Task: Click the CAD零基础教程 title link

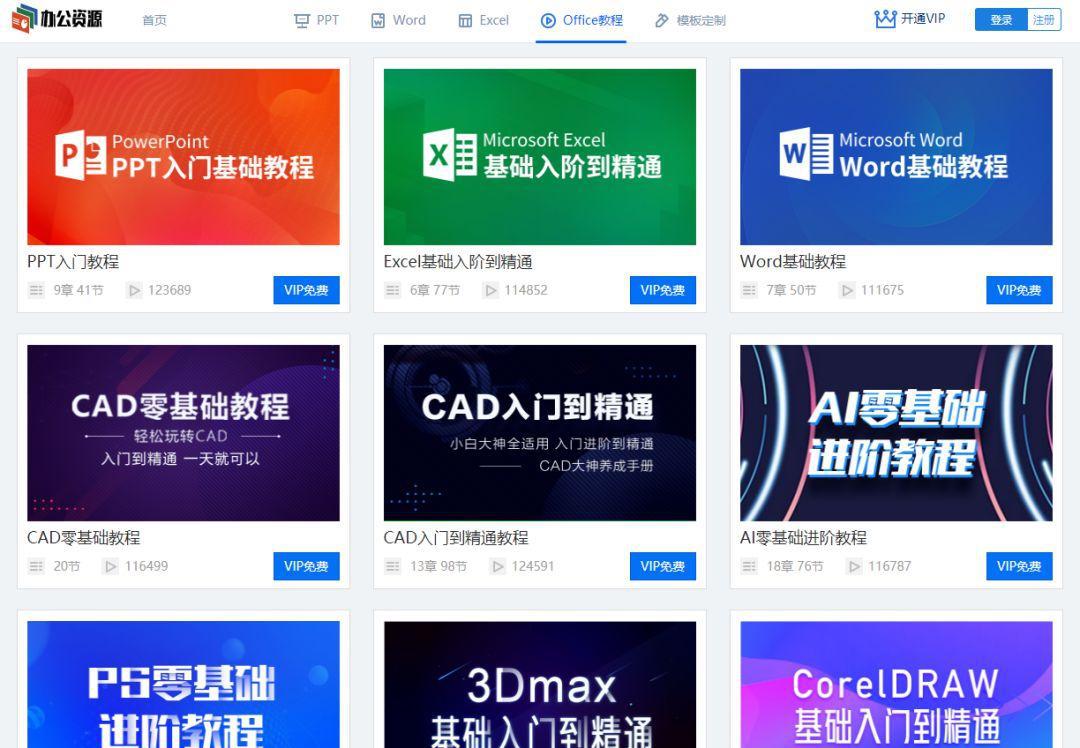Action: (84, 538)
